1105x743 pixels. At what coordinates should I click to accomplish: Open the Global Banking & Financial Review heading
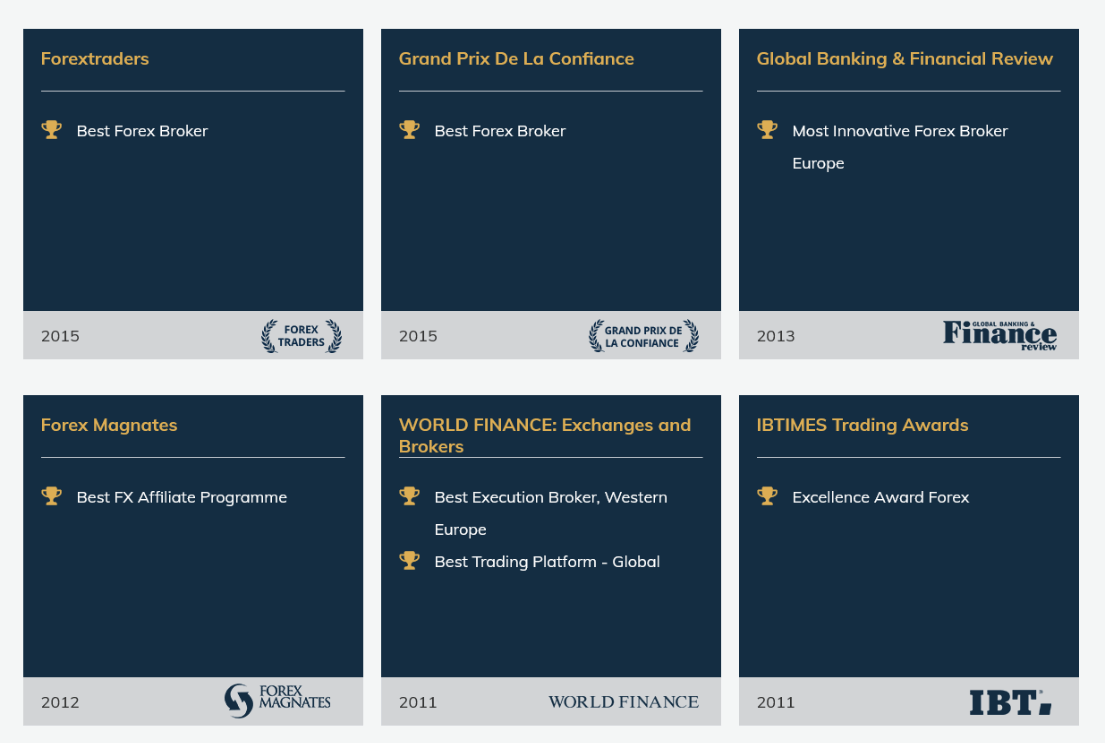click(904, 59)
